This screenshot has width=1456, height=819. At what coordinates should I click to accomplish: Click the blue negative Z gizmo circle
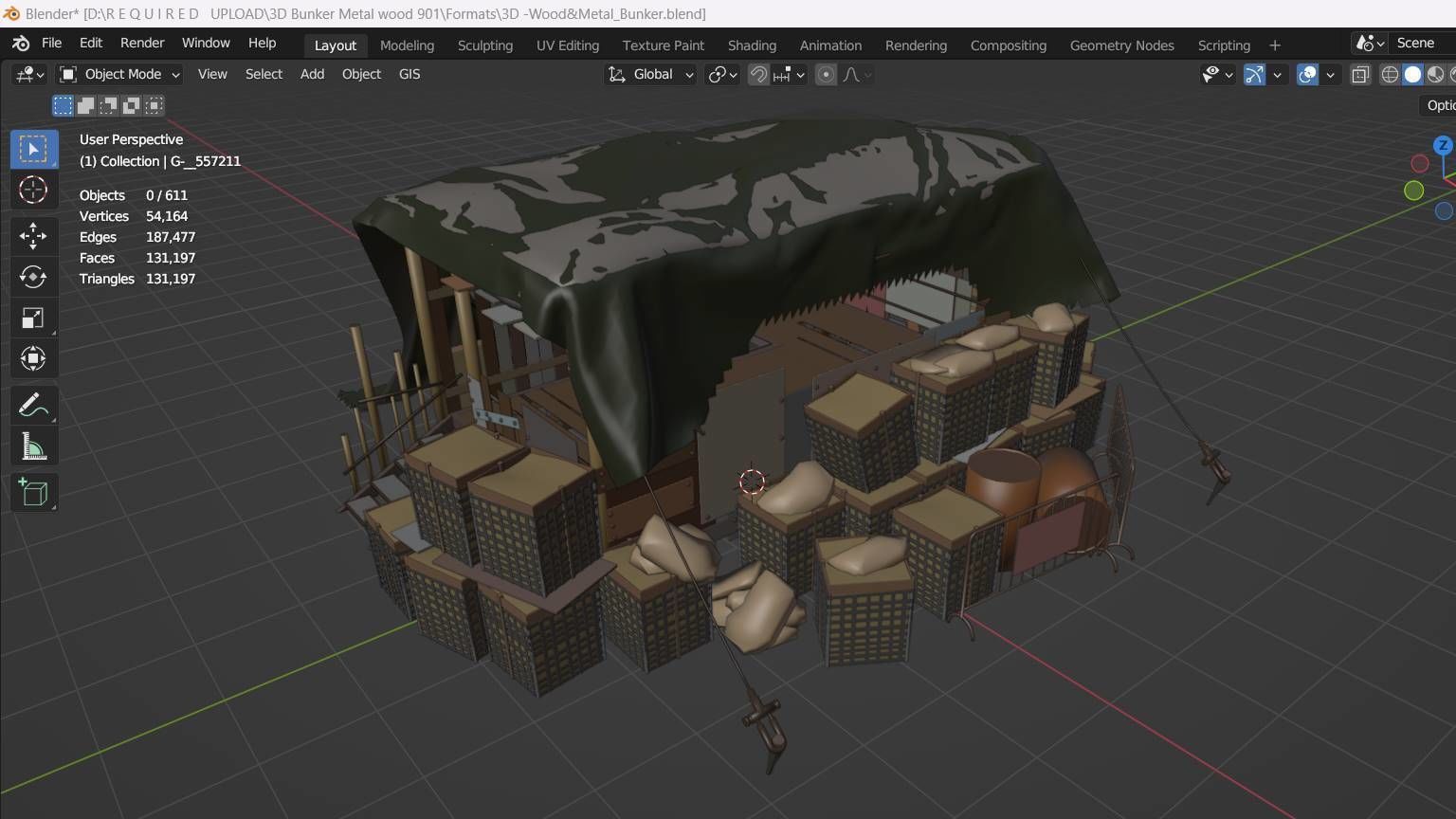point(1444,211)
